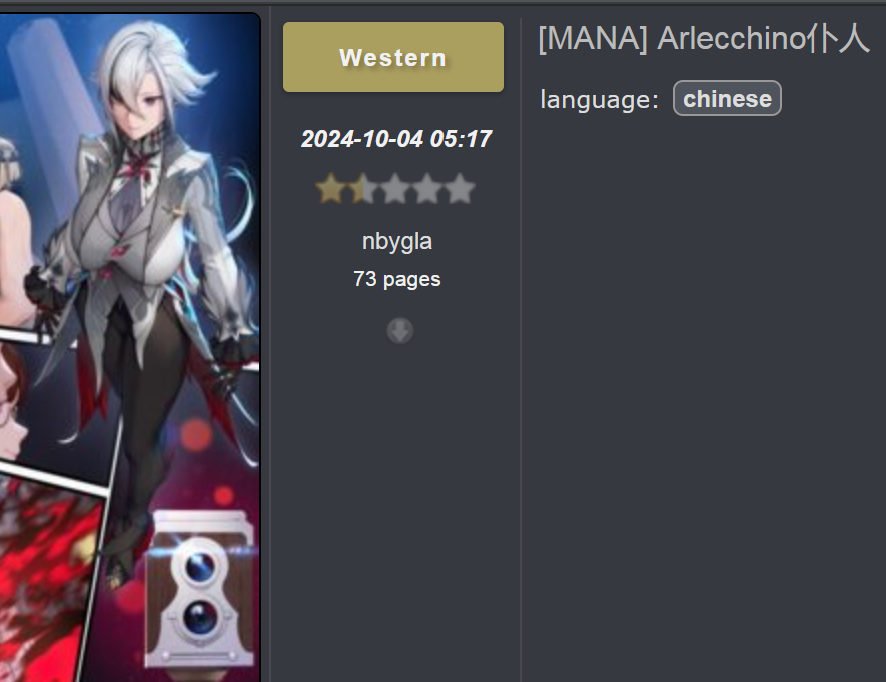Image resolution: width=886 pixels, height=682 pixels.
Task: Select the fourth rating star
Action: click(427, 189)
